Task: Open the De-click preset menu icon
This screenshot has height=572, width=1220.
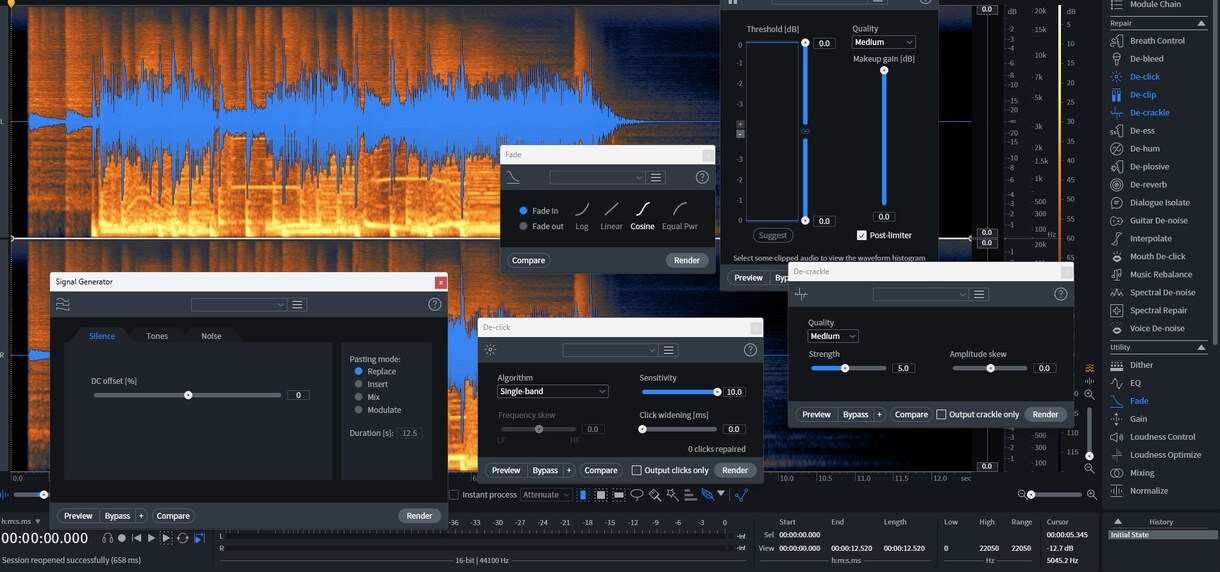Action: click(x=670, y=350)
